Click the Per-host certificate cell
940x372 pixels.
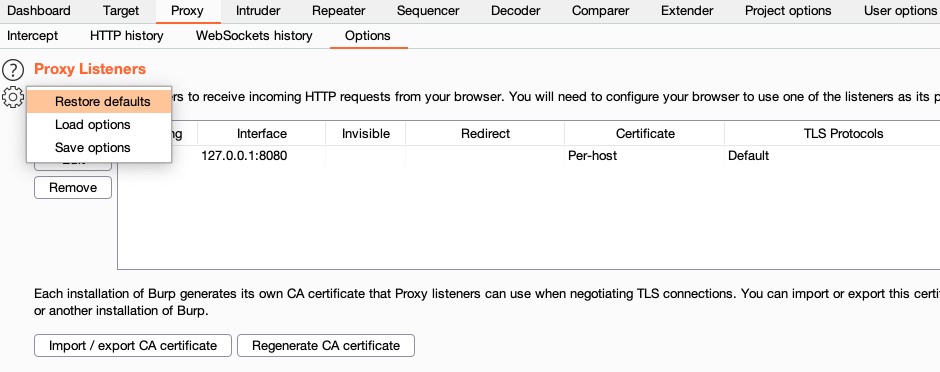644,156
